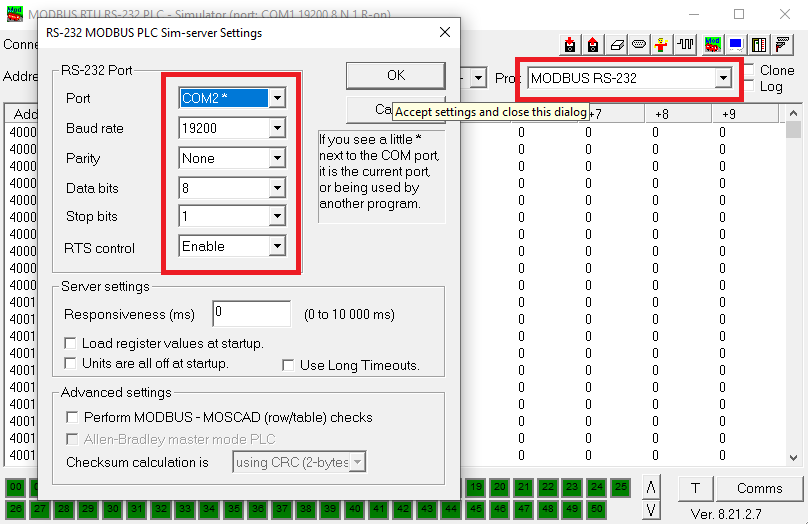Open the Baud rate 19200 dropdown
808x524 pixels.
277,128
